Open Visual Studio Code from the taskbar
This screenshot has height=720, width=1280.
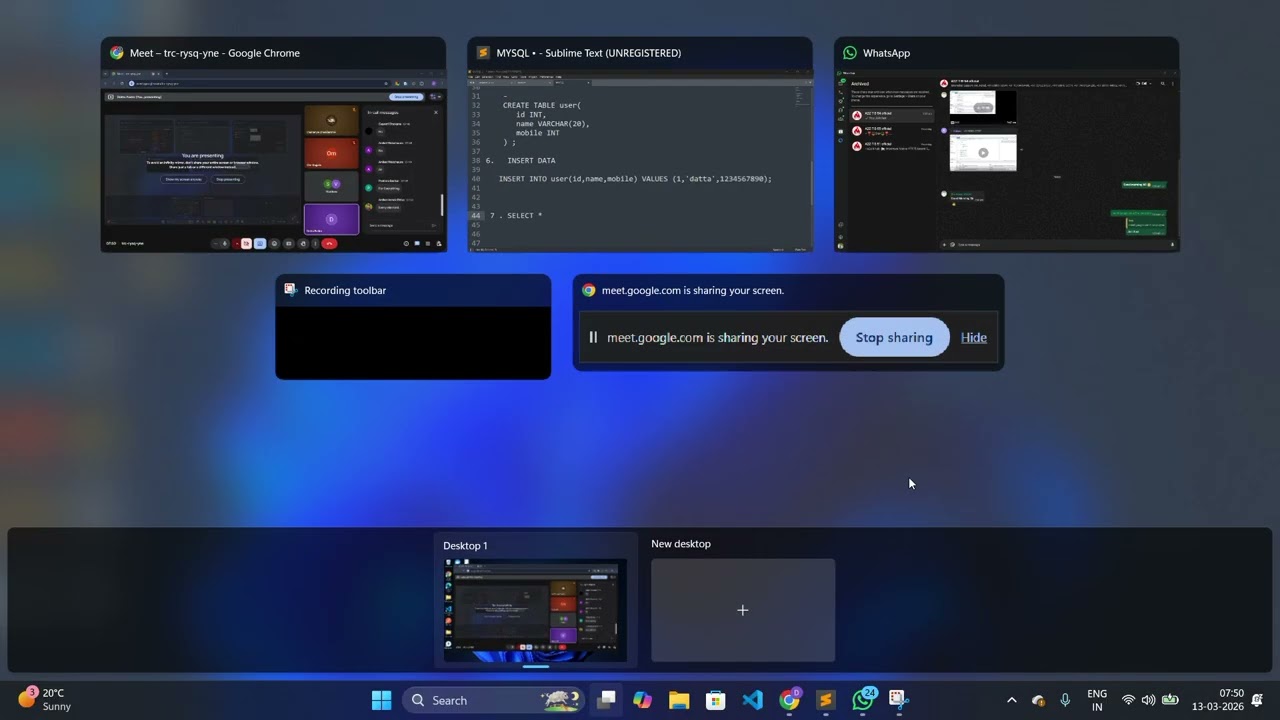pyautogui.click(x=753, y=700)
